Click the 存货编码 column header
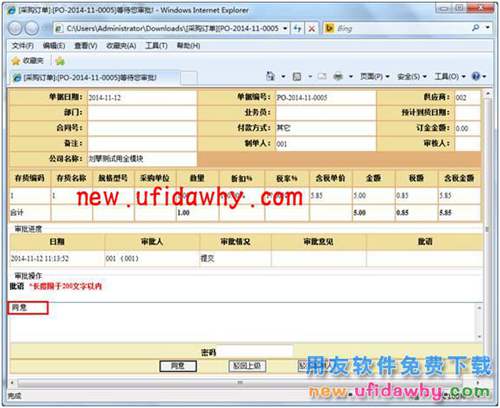Screen dimensions: 500x408 coord(30,178)
